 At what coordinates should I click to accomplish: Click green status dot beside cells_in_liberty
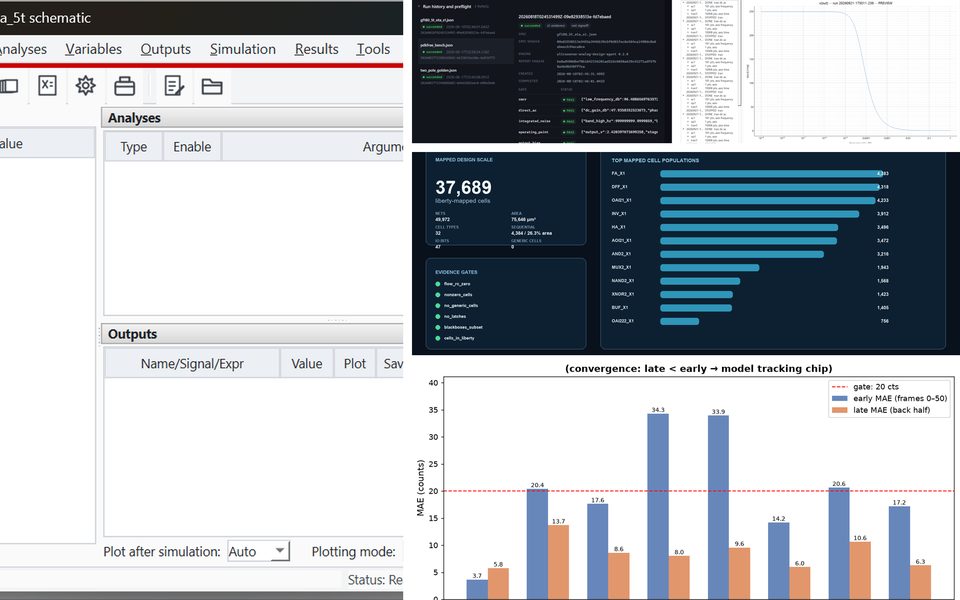coord(438,338)
